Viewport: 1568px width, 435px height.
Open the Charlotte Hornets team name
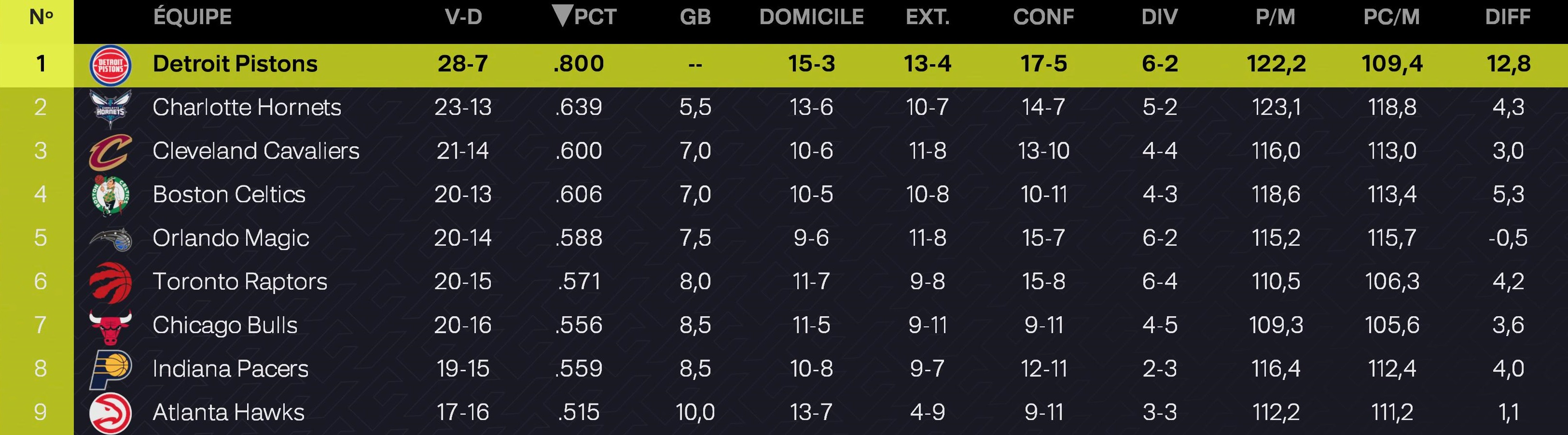[x=247, y=107]
